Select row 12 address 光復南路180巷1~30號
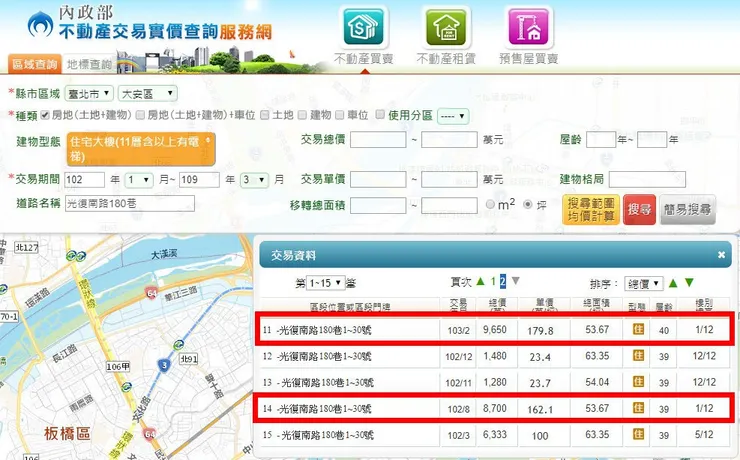This screenshot has width=740, height=460. (x=324, y=356)
